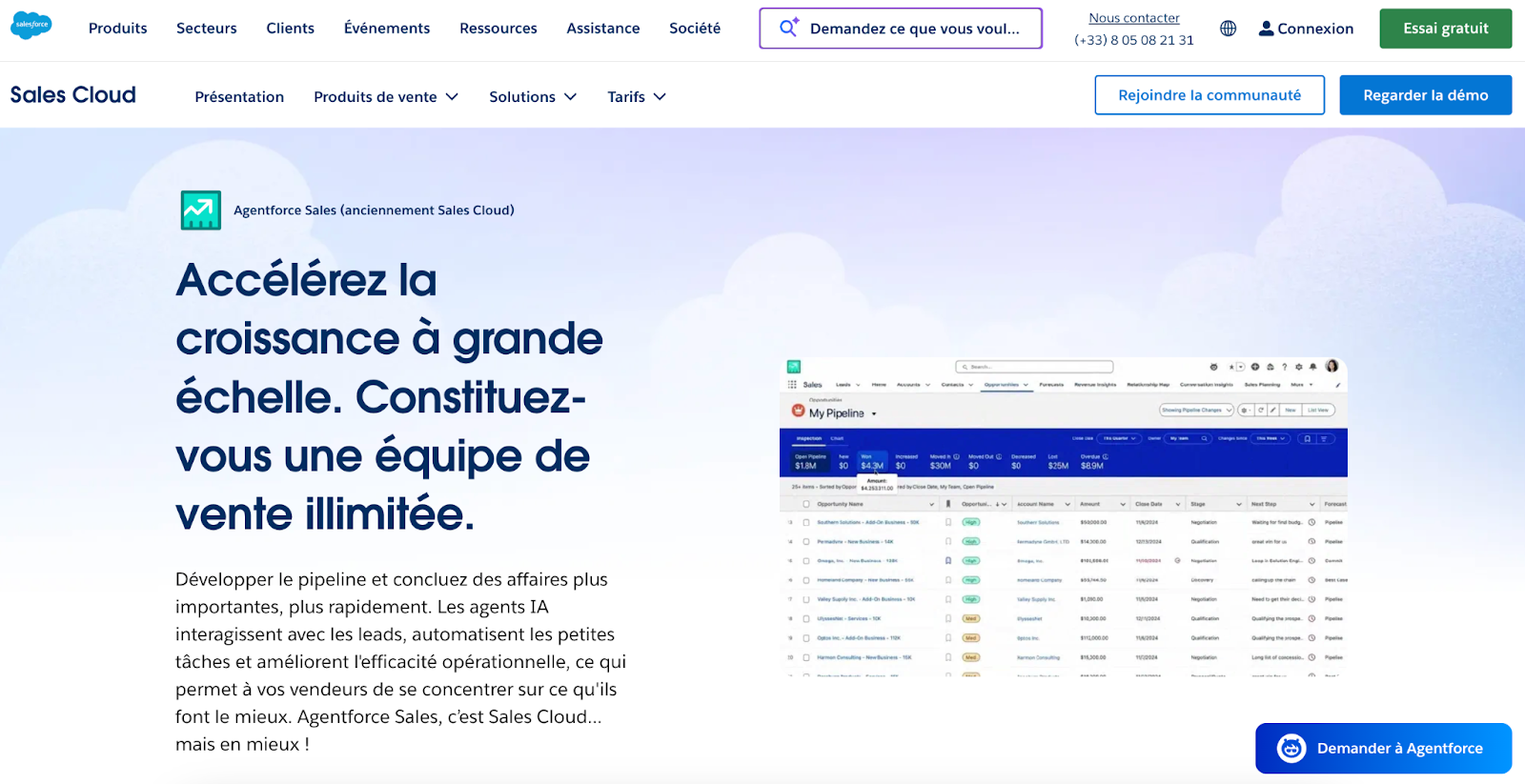Click the Demandez ce que vous voulez search field
This screenshot has height=784, width=1525.
[x=900, y=28]
